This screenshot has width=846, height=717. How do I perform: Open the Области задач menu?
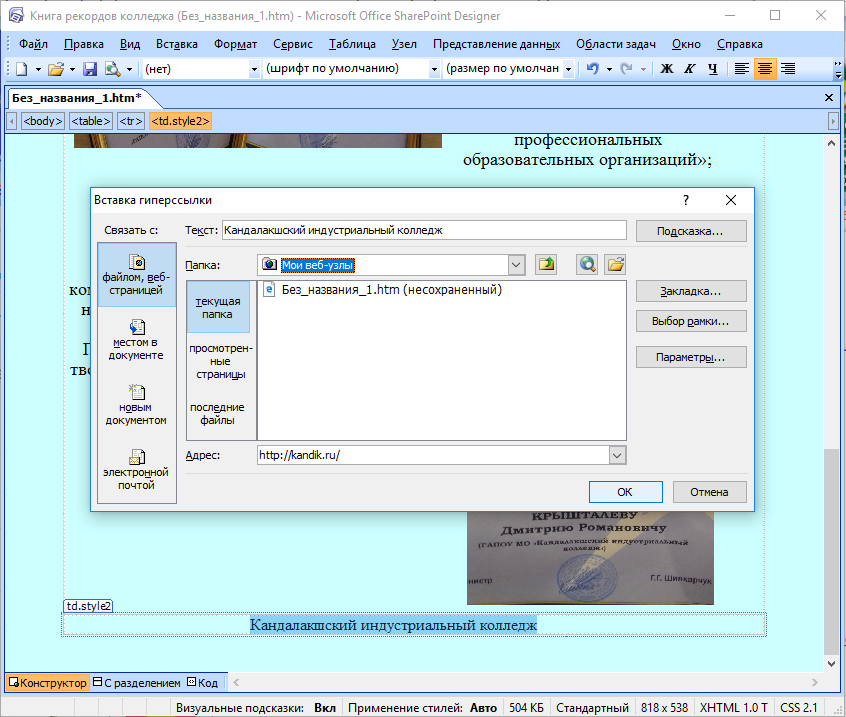[616, 44]
